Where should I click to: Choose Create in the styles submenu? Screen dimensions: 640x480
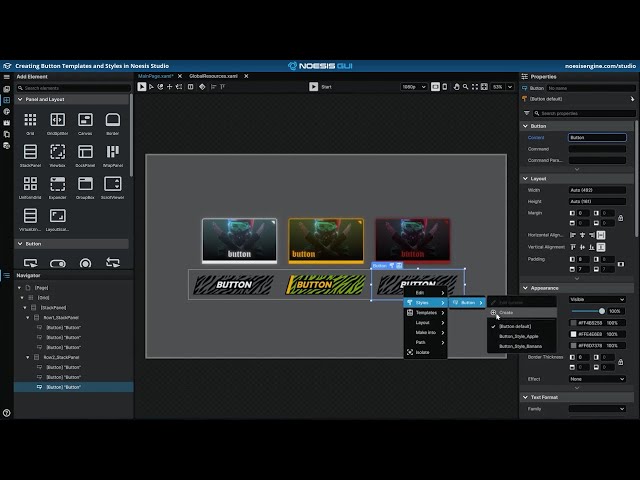(522, 313)
